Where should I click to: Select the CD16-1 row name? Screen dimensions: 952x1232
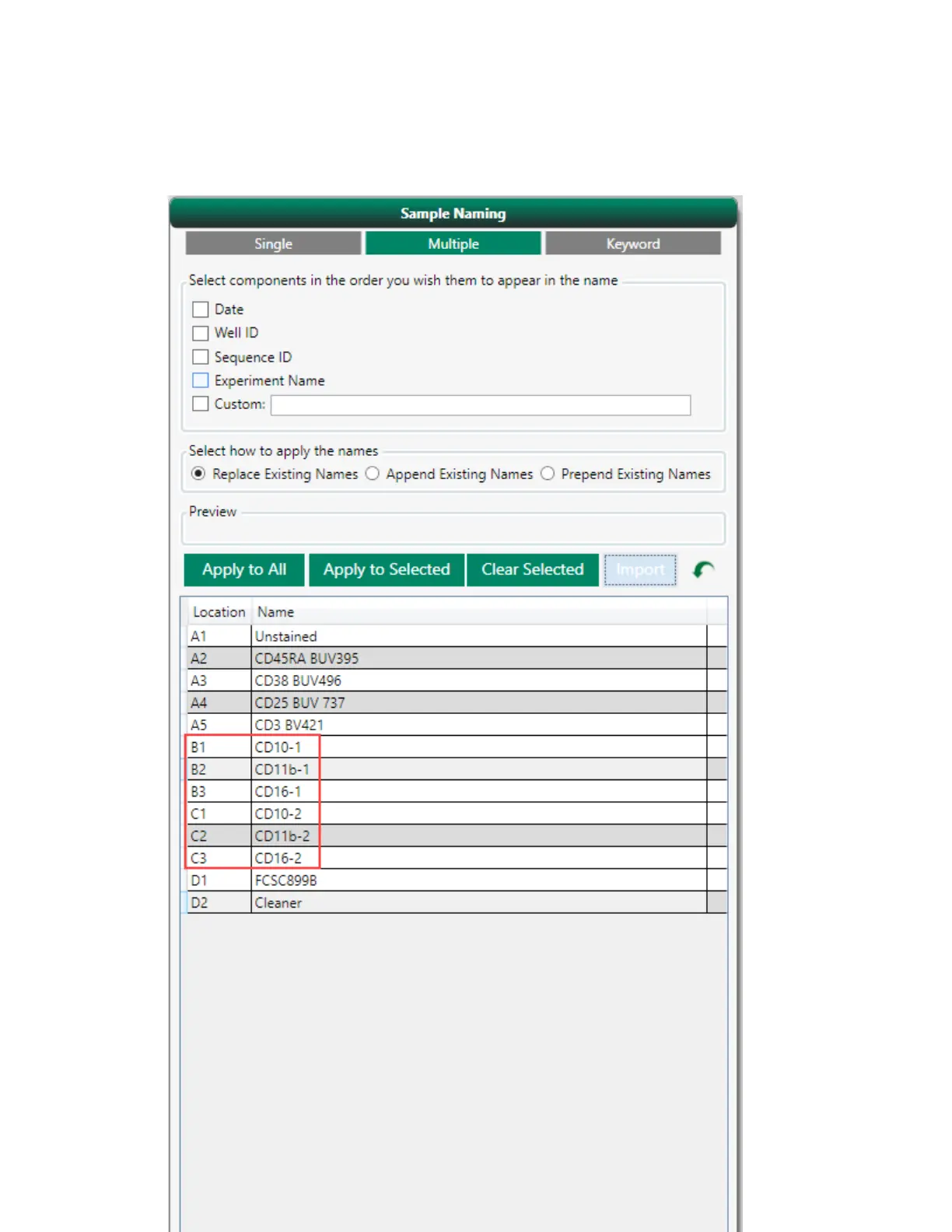pyautogui.click(x=479, y=792)
